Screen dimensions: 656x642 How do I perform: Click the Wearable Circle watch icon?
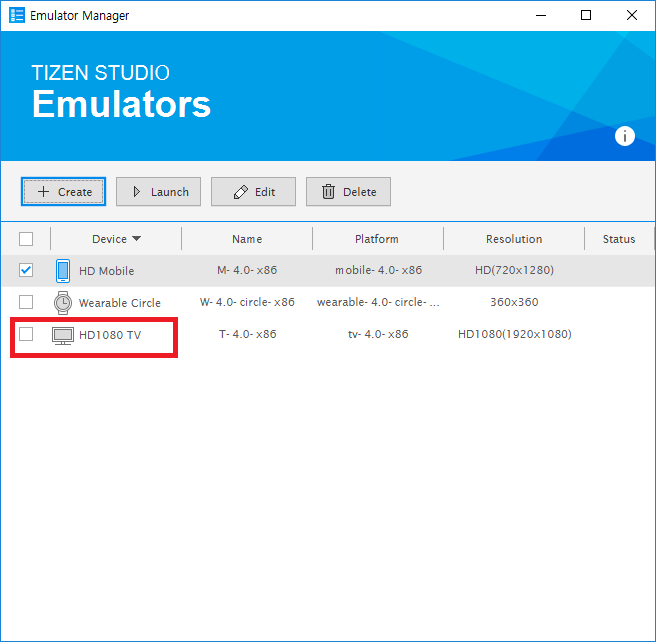point(63,303)
